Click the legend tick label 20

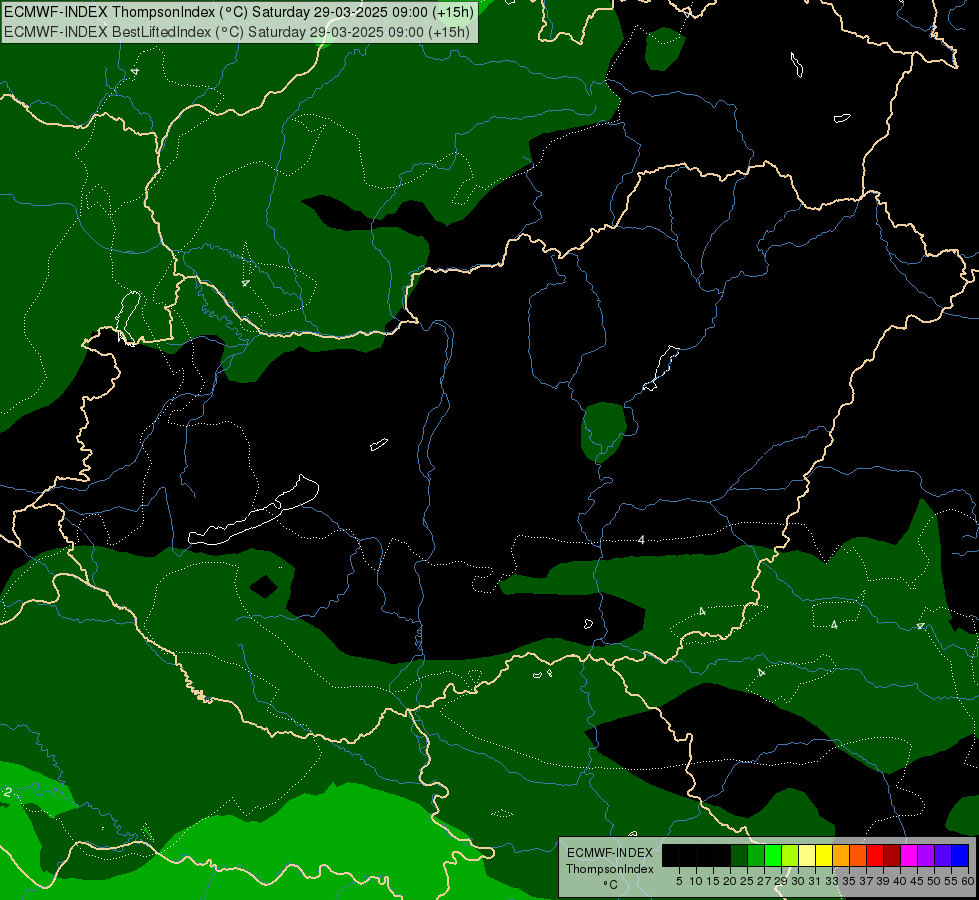[731, 881]
